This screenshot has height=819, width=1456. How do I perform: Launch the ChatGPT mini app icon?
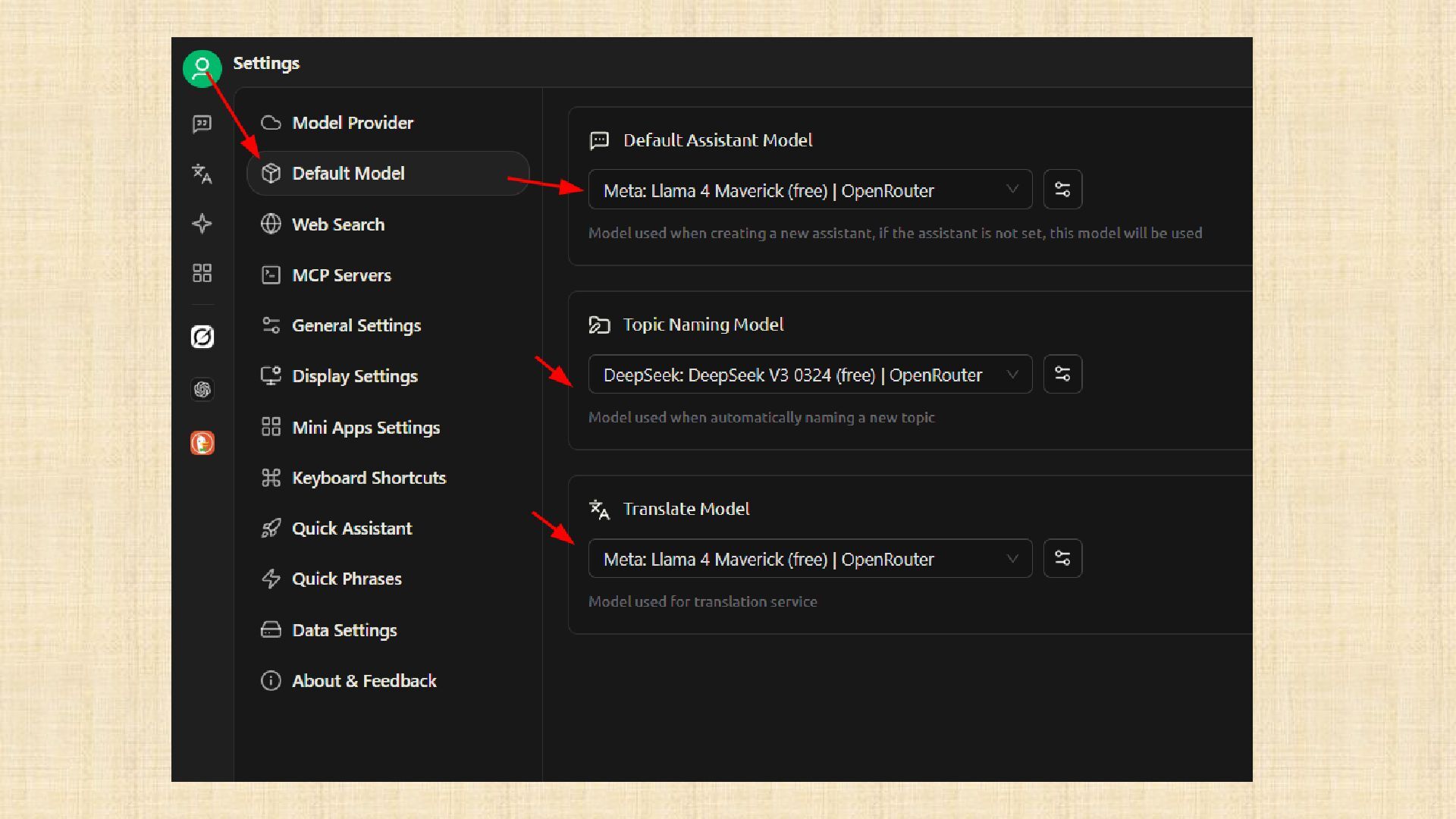[202, 389]
